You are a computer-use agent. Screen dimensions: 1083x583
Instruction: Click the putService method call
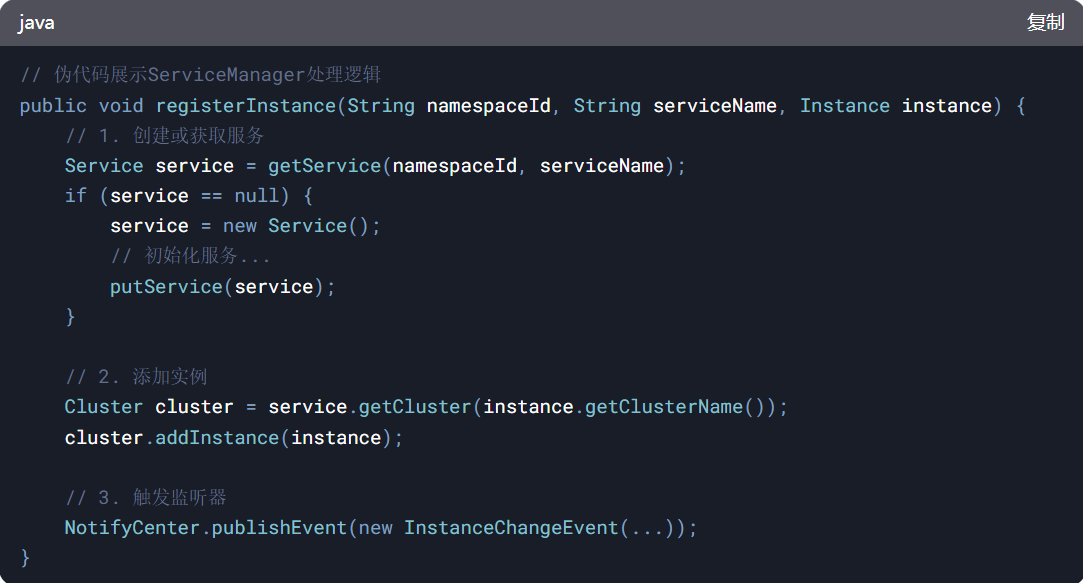166,287
